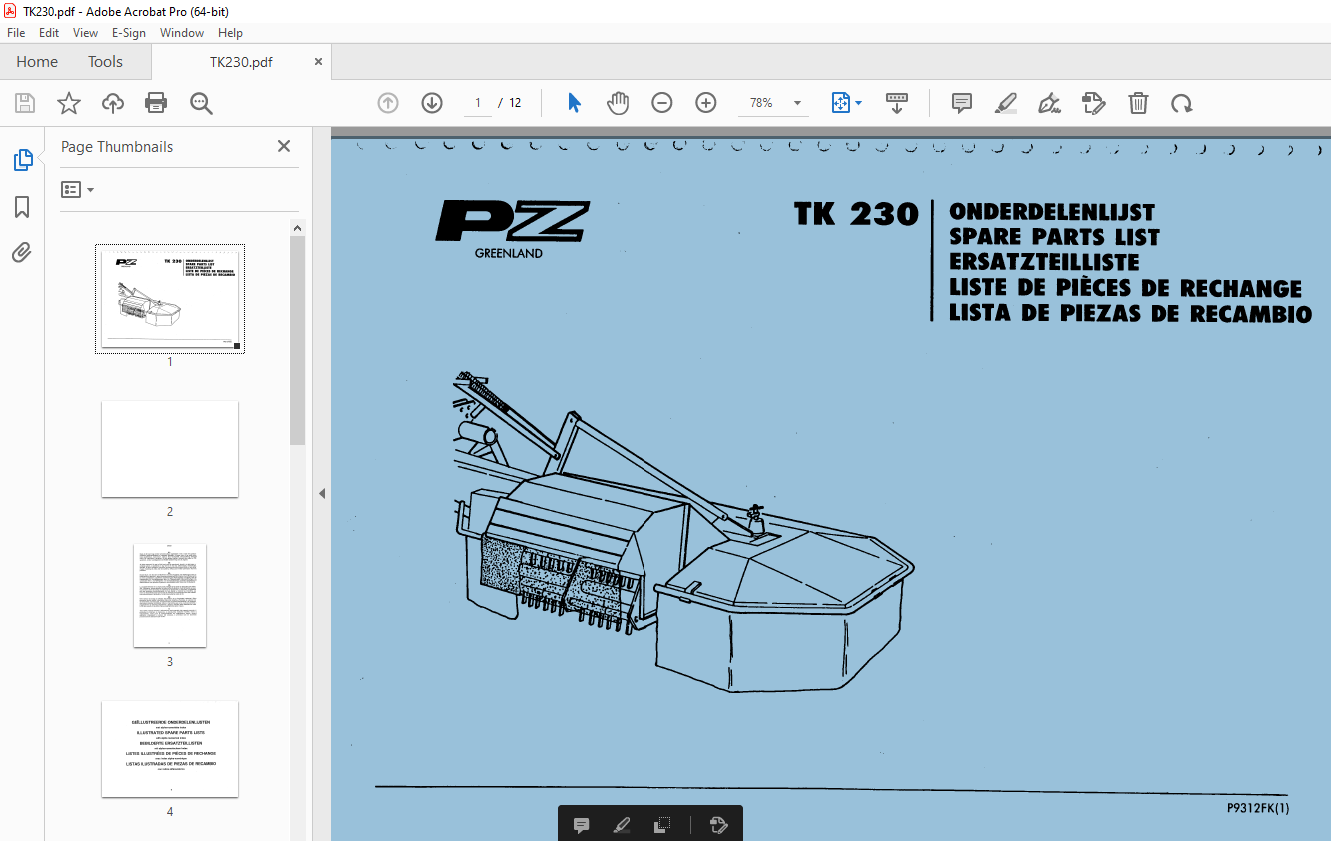Image resolution: width=1331 pixels, height=841 pixels.
Task: Add a comment from the floating toolbar
Action: (581, 825)
